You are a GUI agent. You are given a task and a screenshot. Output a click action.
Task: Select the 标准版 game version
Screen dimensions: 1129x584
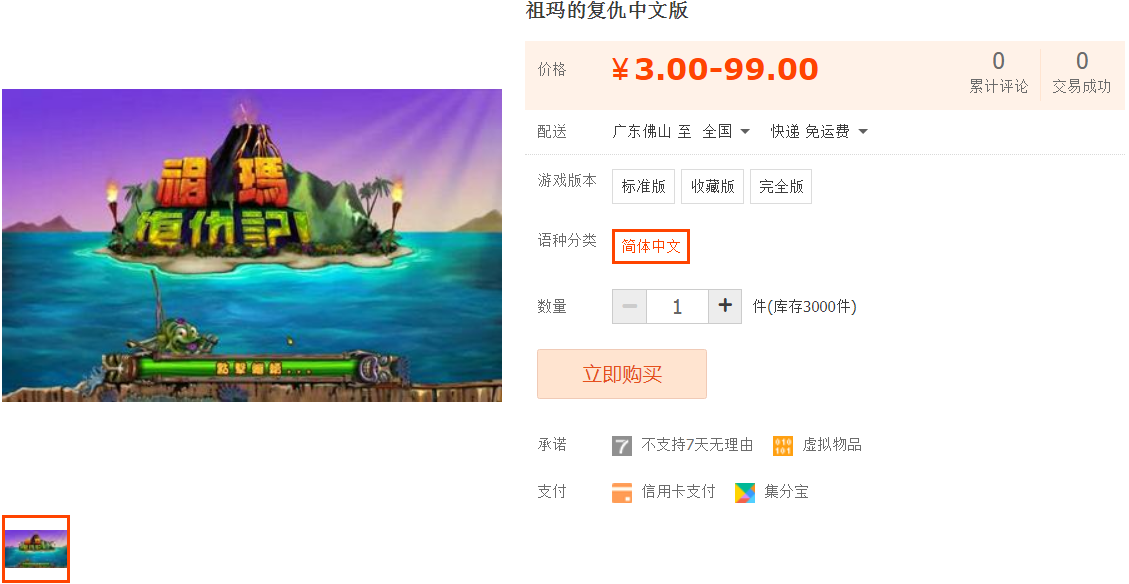click(643, 187)
